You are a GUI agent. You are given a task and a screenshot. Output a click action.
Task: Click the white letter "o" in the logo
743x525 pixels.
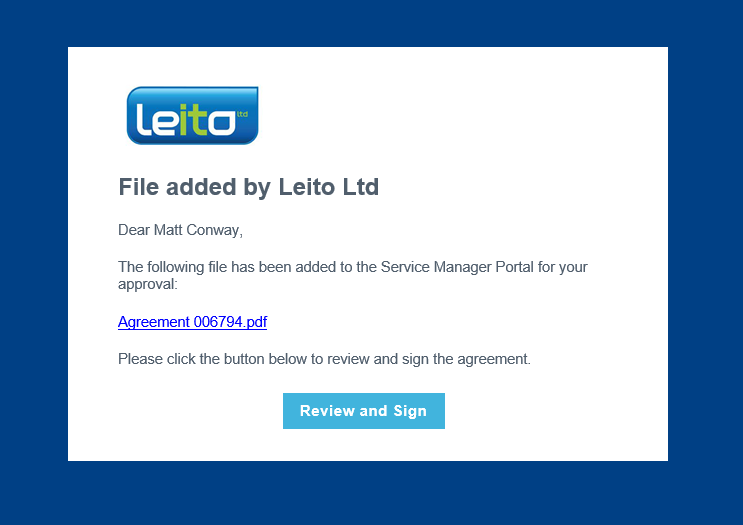click(x=222, y=122)
